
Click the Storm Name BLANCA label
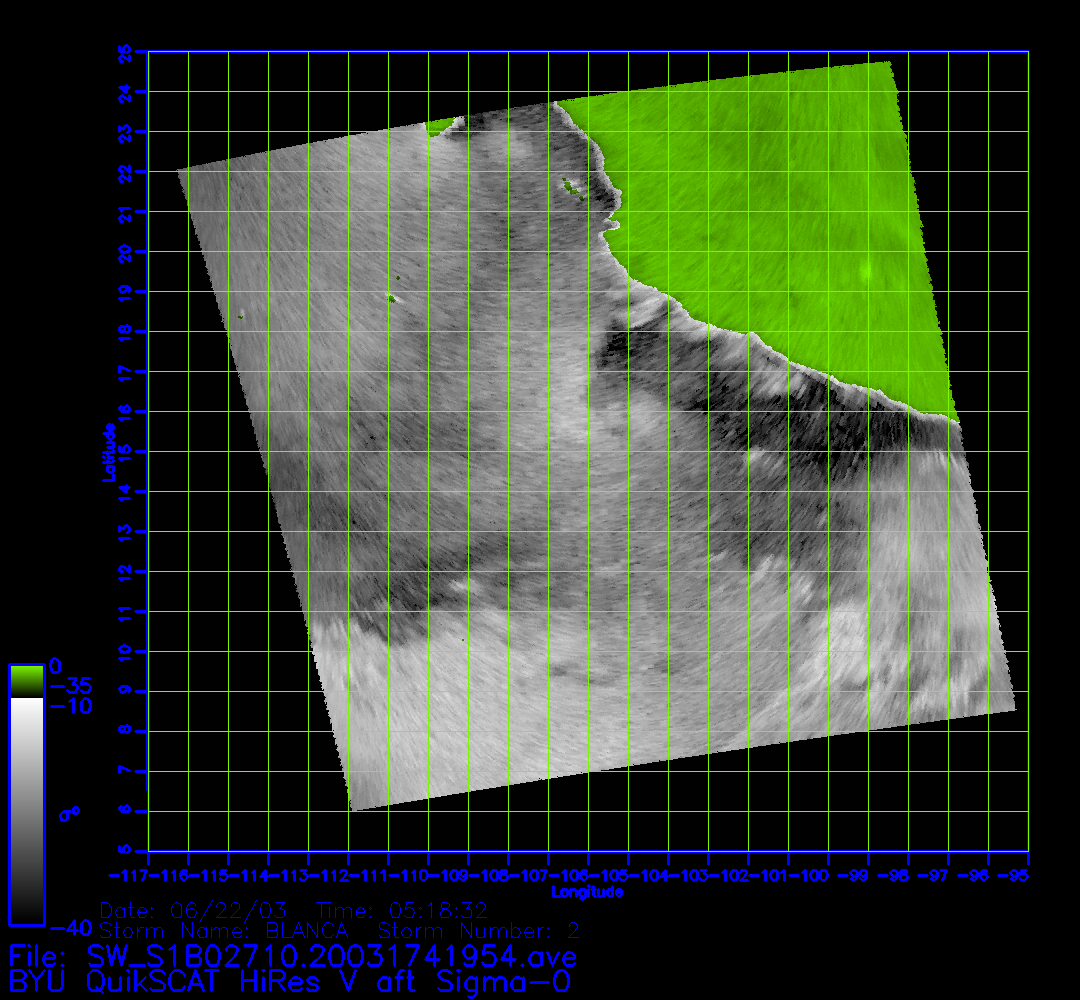pyautogui.click(x=224, y=931)
